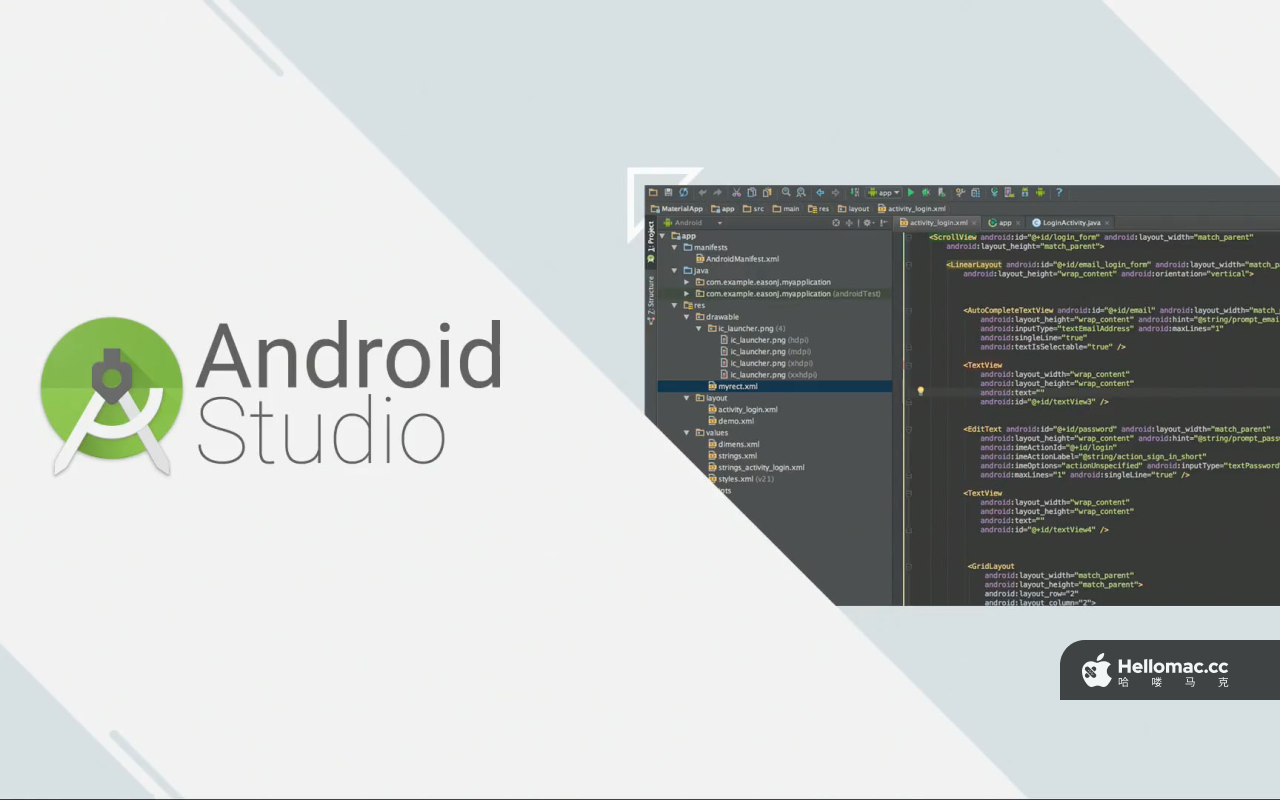This screenshot has width=1280, height=800.
Task: Collapse the java folder
Action: [674, 270]
